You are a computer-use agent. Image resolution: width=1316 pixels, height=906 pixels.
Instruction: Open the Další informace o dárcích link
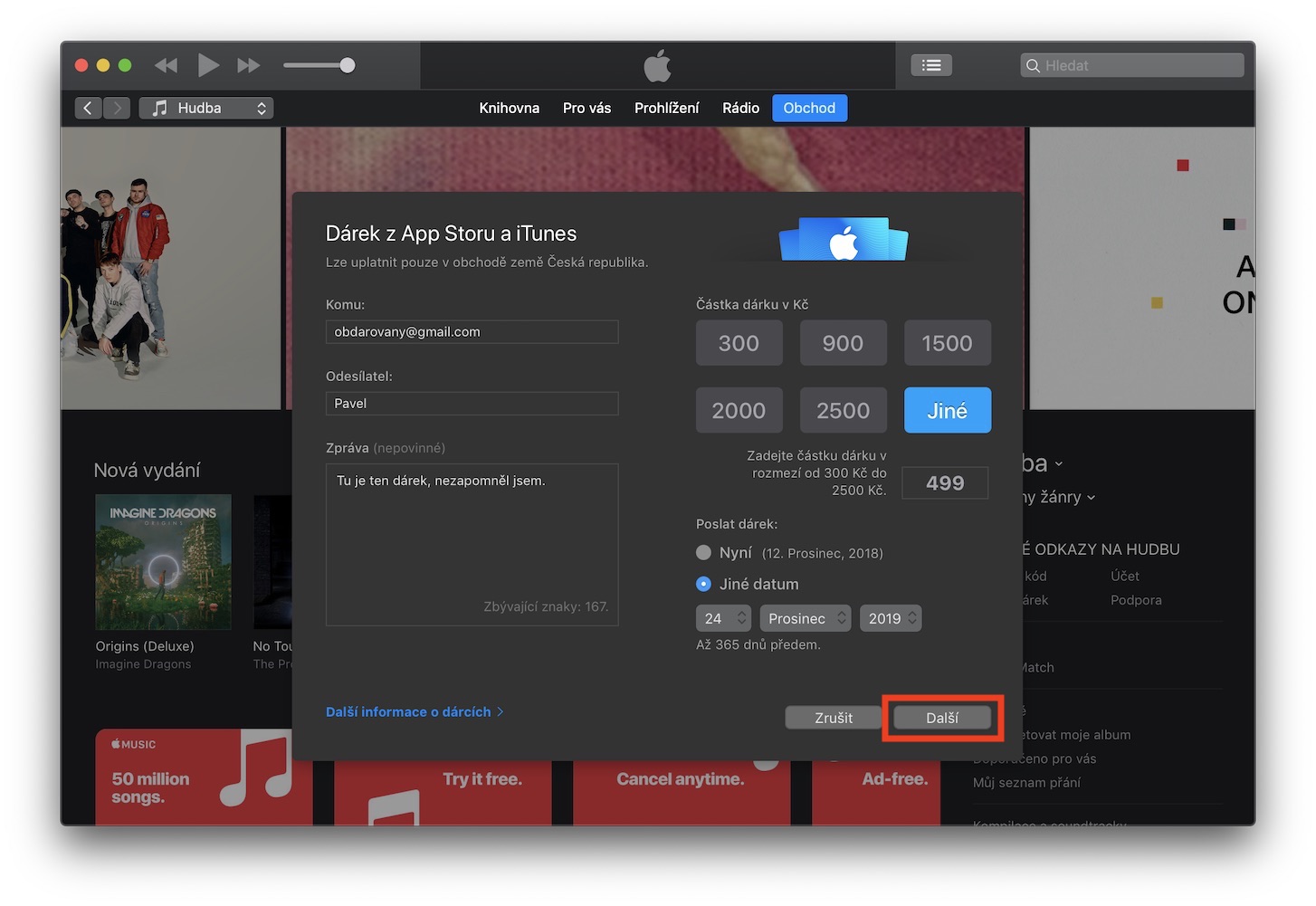coord(415,711)
